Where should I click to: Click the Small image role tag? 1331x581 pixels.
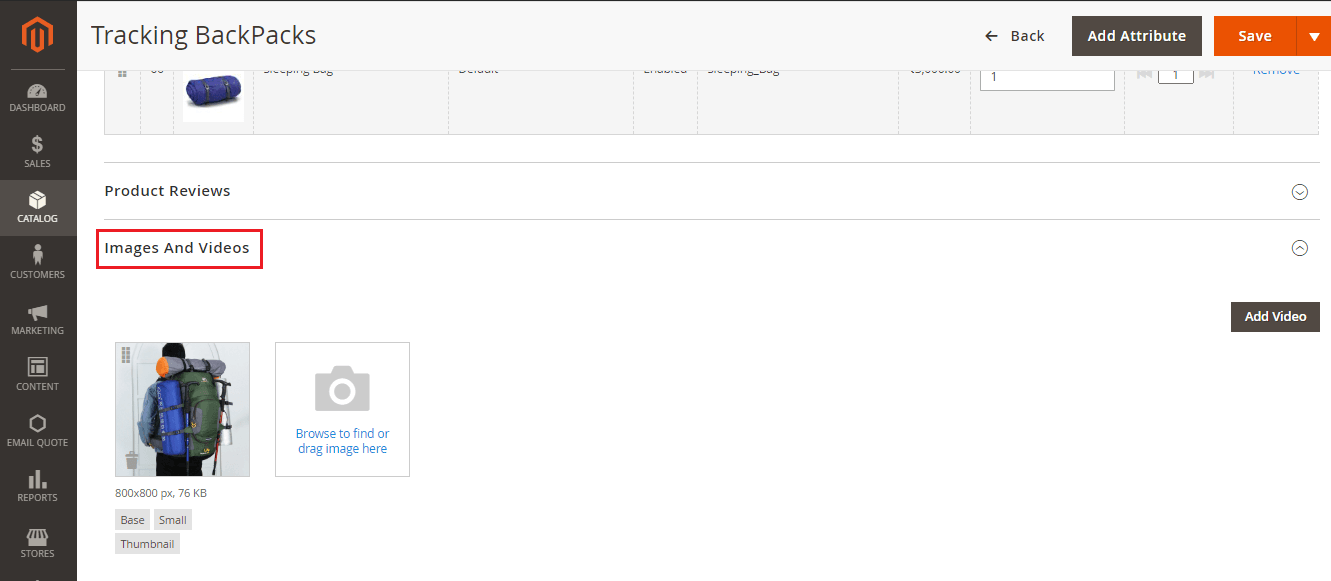(x=172, y=520)
